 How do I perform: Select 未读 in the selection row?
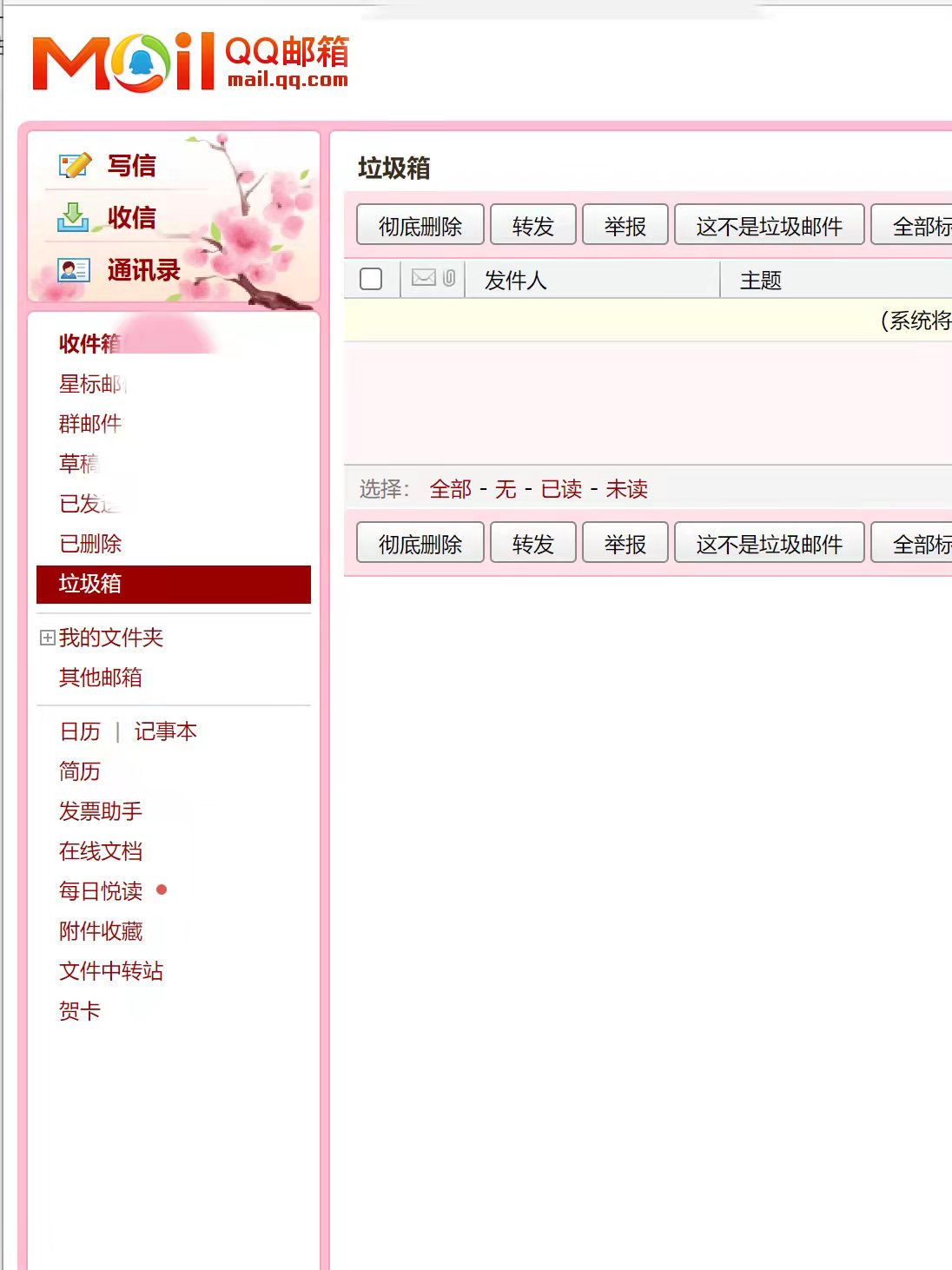626,489
